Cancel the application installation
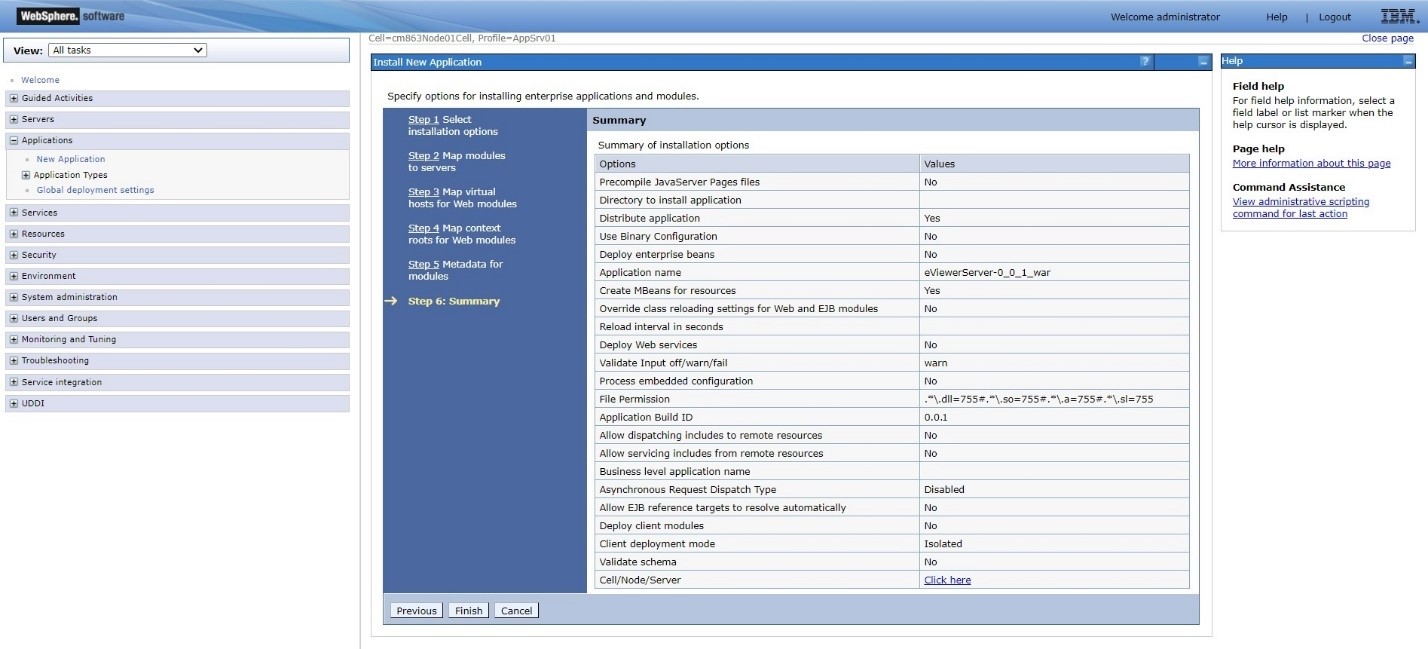Viewport: 1428px width, 649px height. [x=516, y=611]
